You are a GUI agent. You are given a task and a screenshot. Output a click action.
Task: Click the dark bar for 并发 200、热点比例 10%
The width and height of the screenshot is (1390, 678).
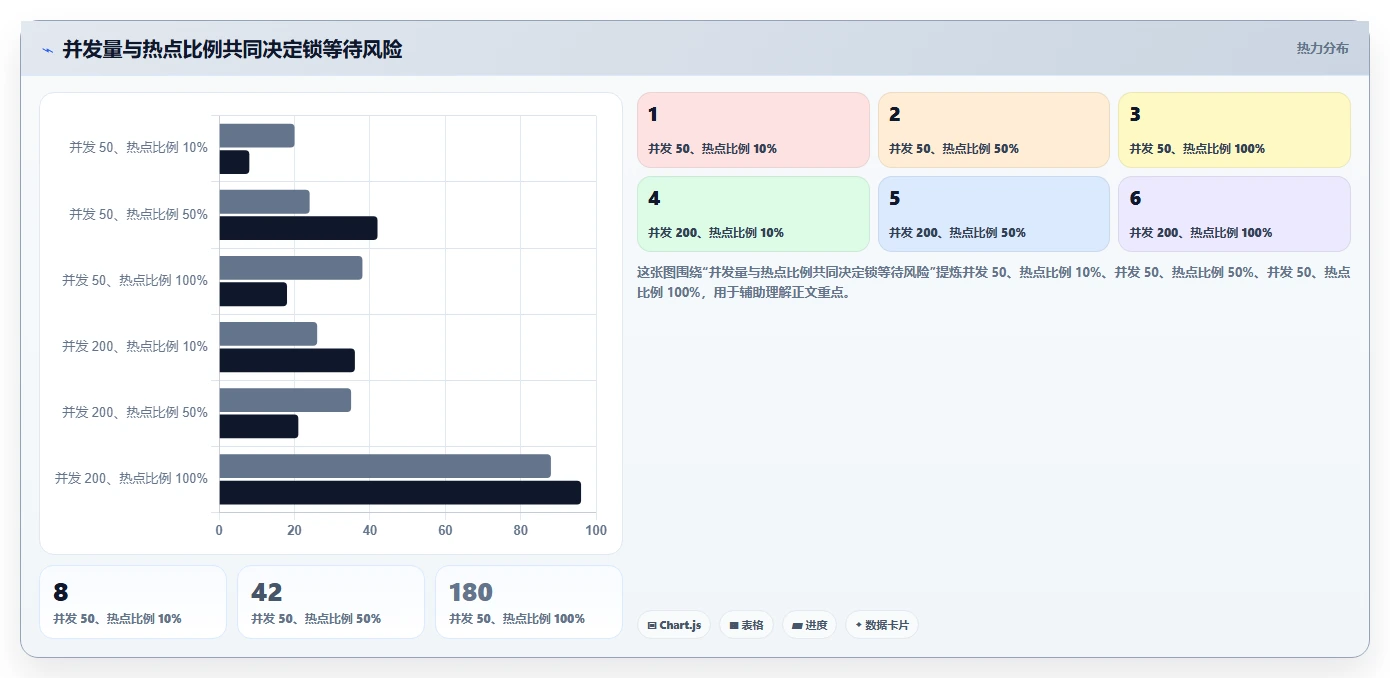[287, 360]
